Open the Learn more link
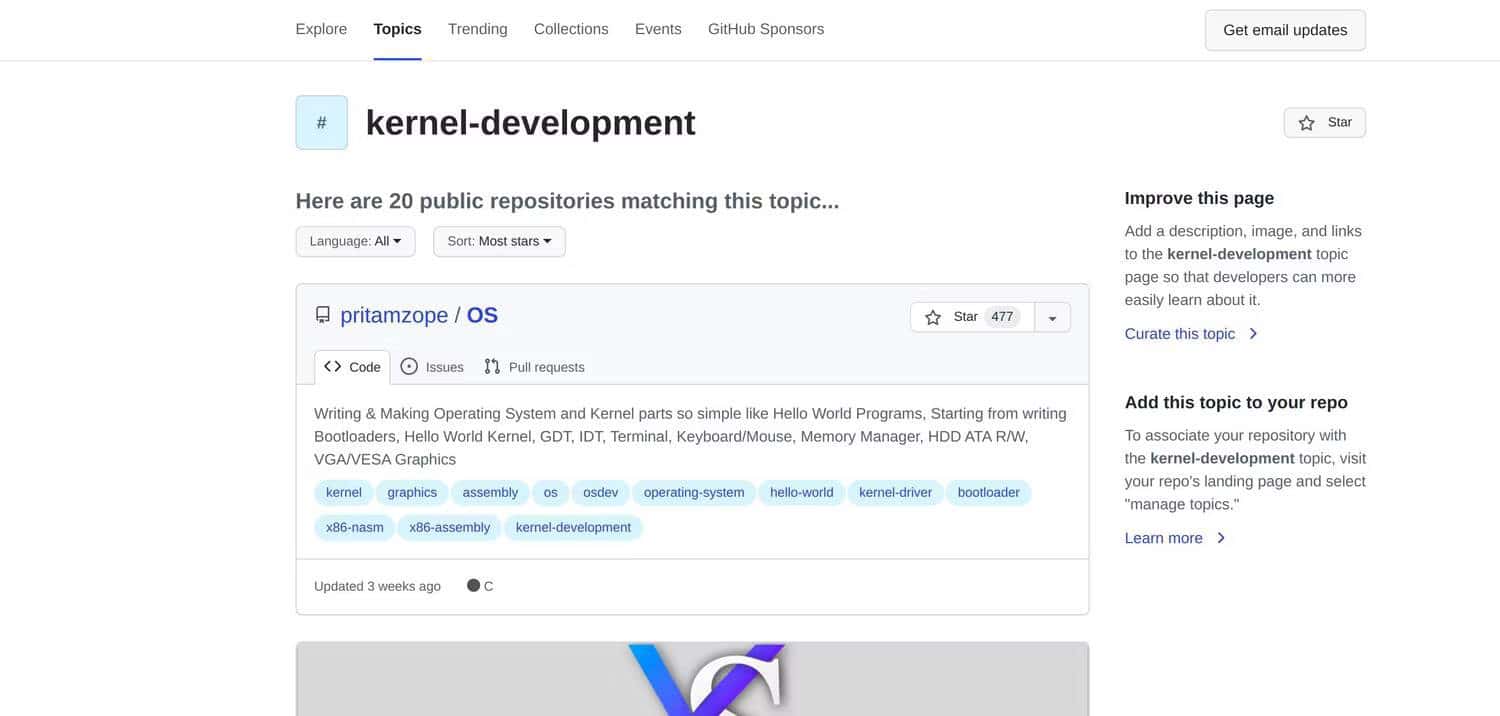The image size is (1500, 716). coord(1175,538)
